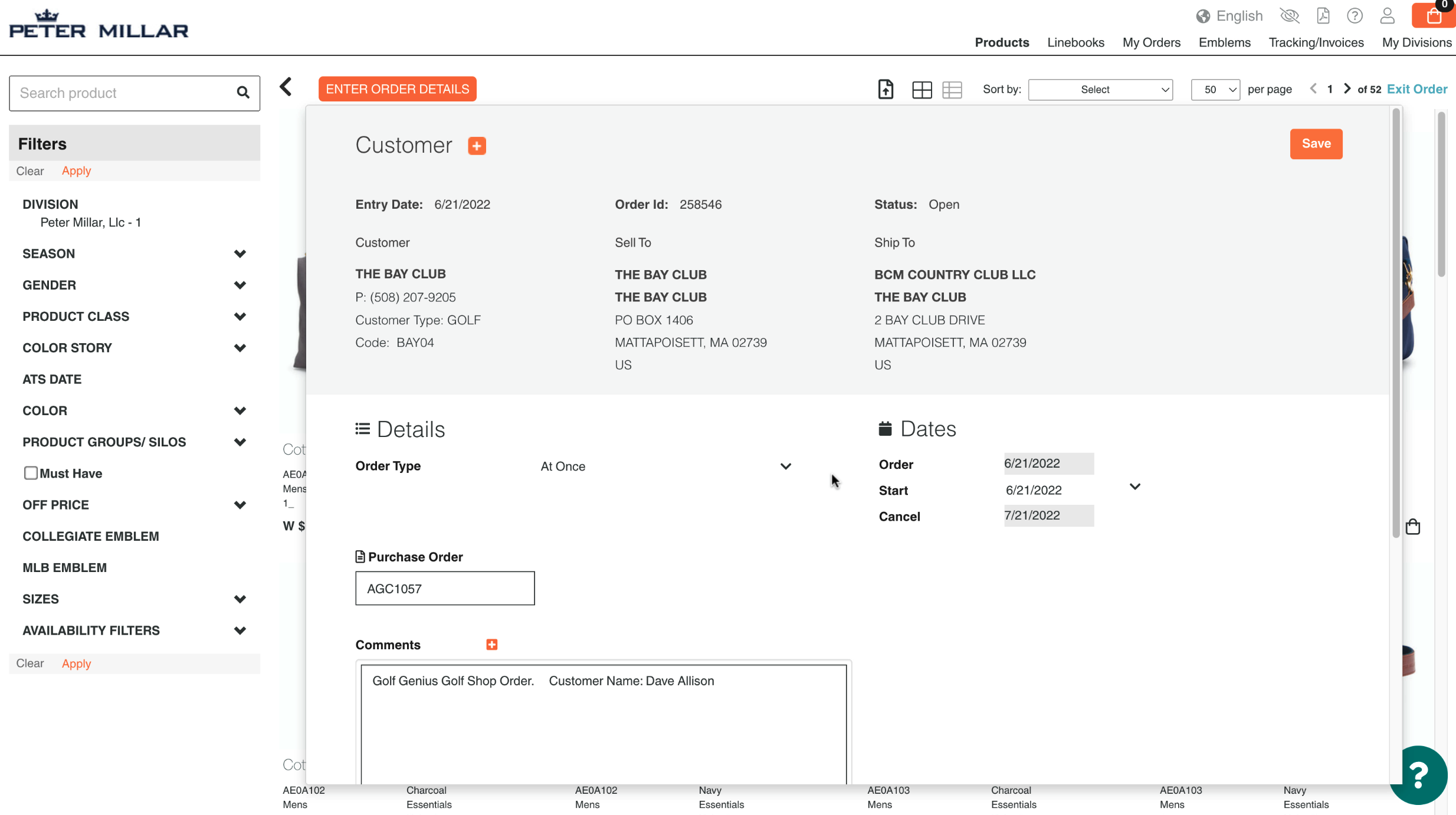The image size is (1456, 815).
Task: Click the globe language icon
Action: pyautogui.click(x=1203, y=17)
